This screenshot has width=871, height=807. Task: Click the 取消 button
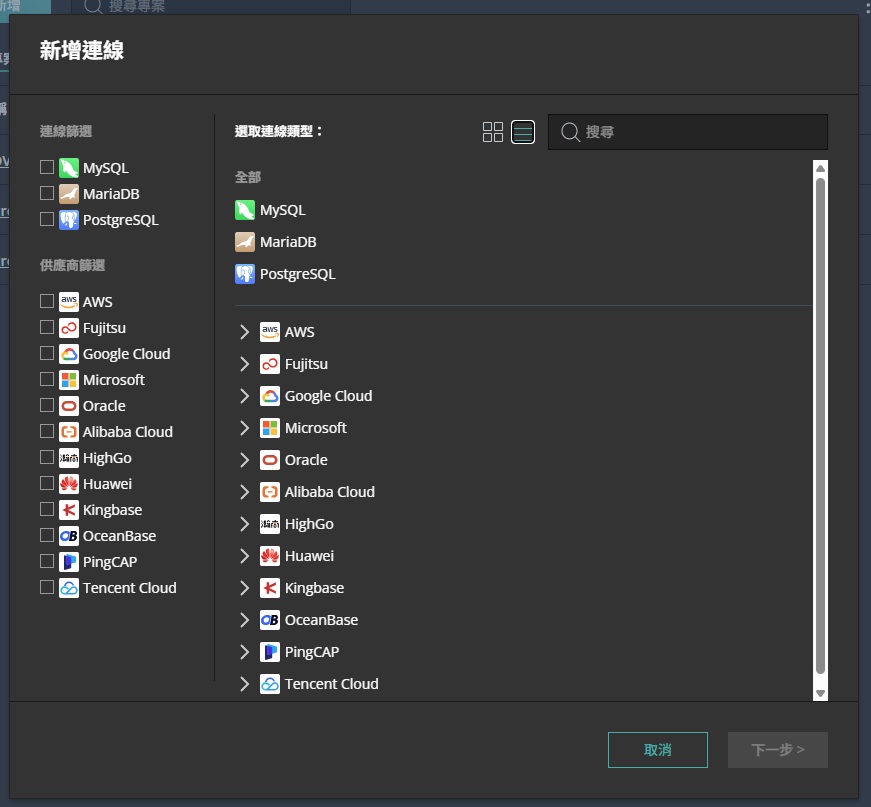[x=657, y=749]
